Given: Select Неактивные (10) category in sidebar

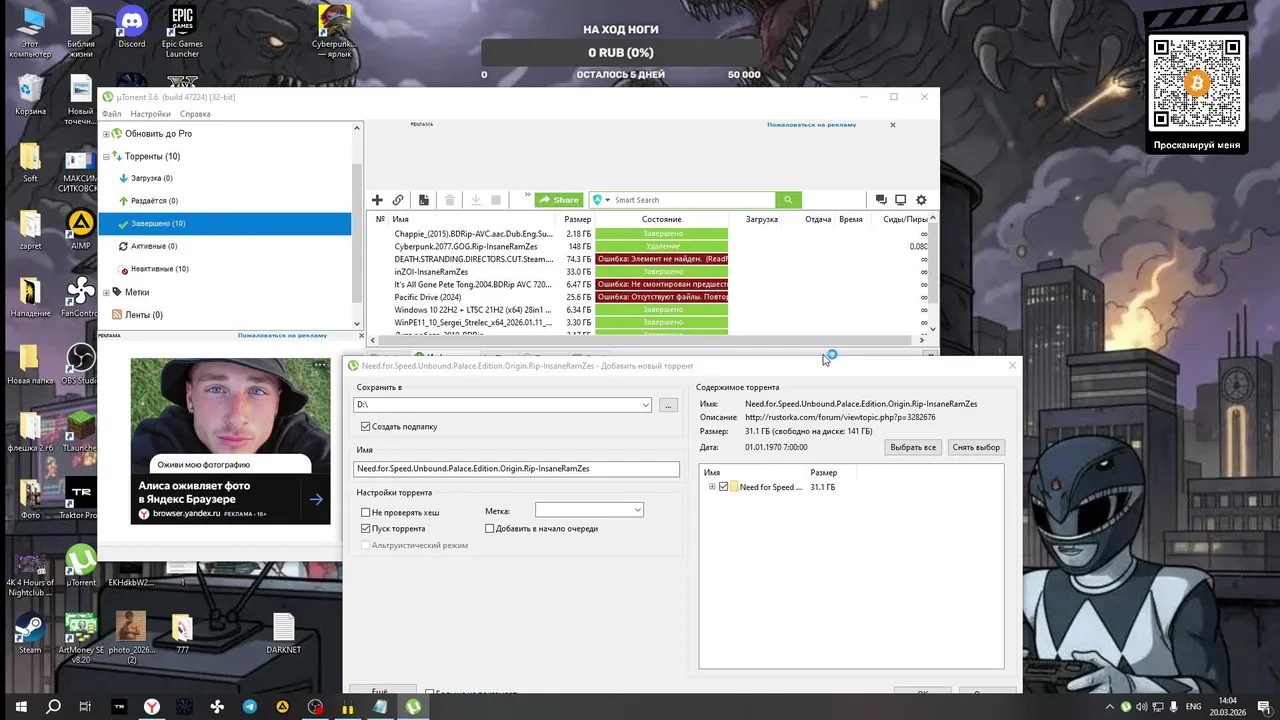Looking at the screenshot, I should tap(160, 269).
